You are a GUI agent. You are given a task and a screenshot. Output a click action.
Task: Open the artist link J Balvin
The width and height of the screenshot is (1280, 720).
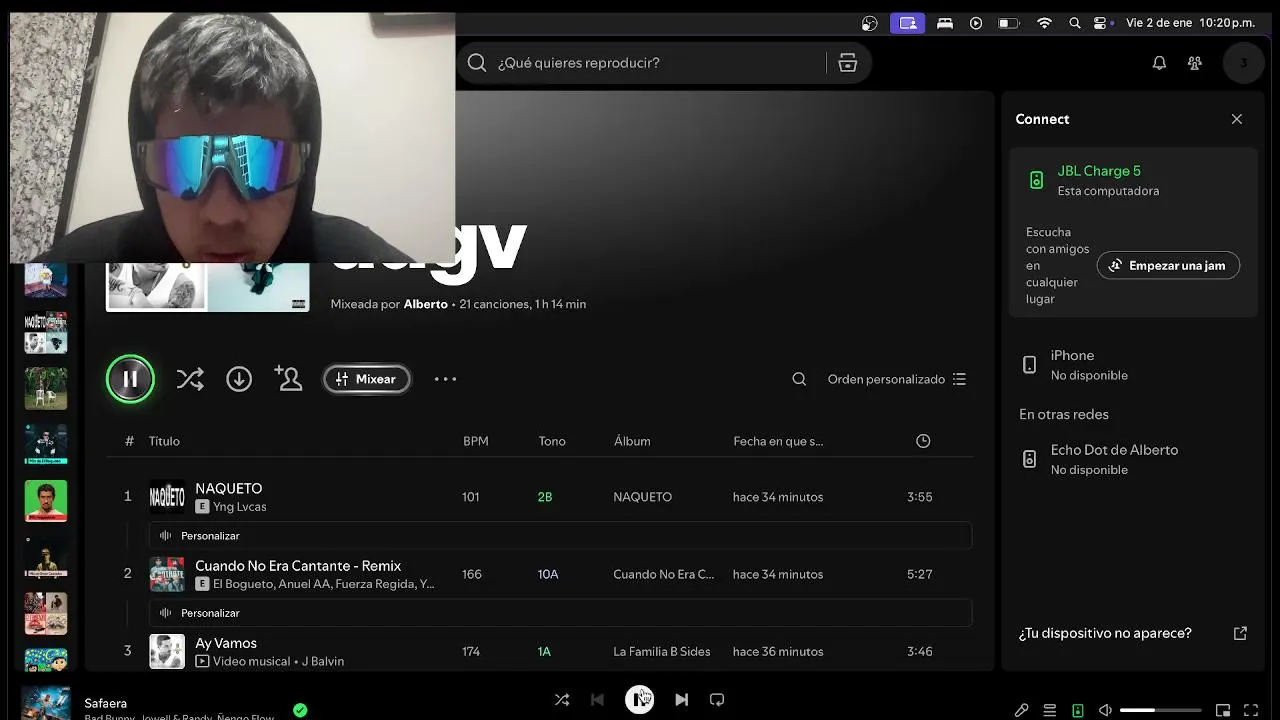pos(324,661)
